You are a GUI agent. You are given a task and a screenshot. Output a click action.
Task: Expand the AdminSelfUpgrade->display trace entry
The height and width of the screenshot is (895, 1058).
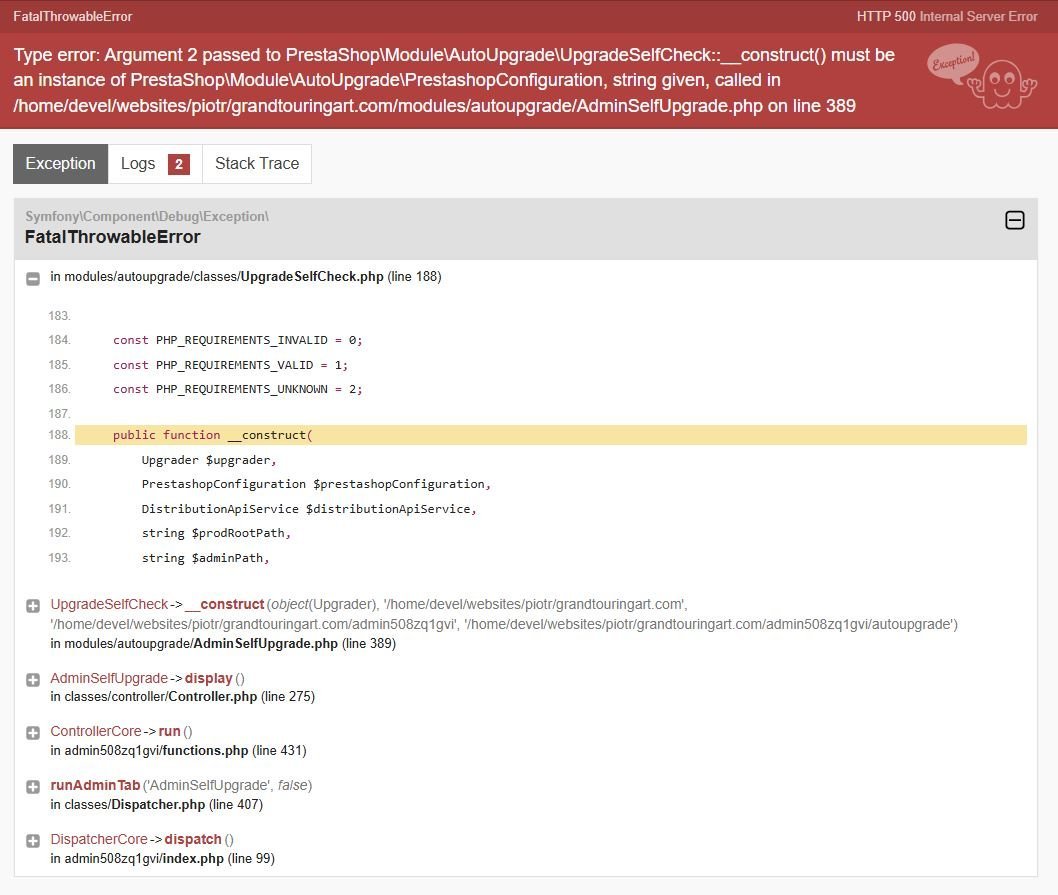coord(32,680)
